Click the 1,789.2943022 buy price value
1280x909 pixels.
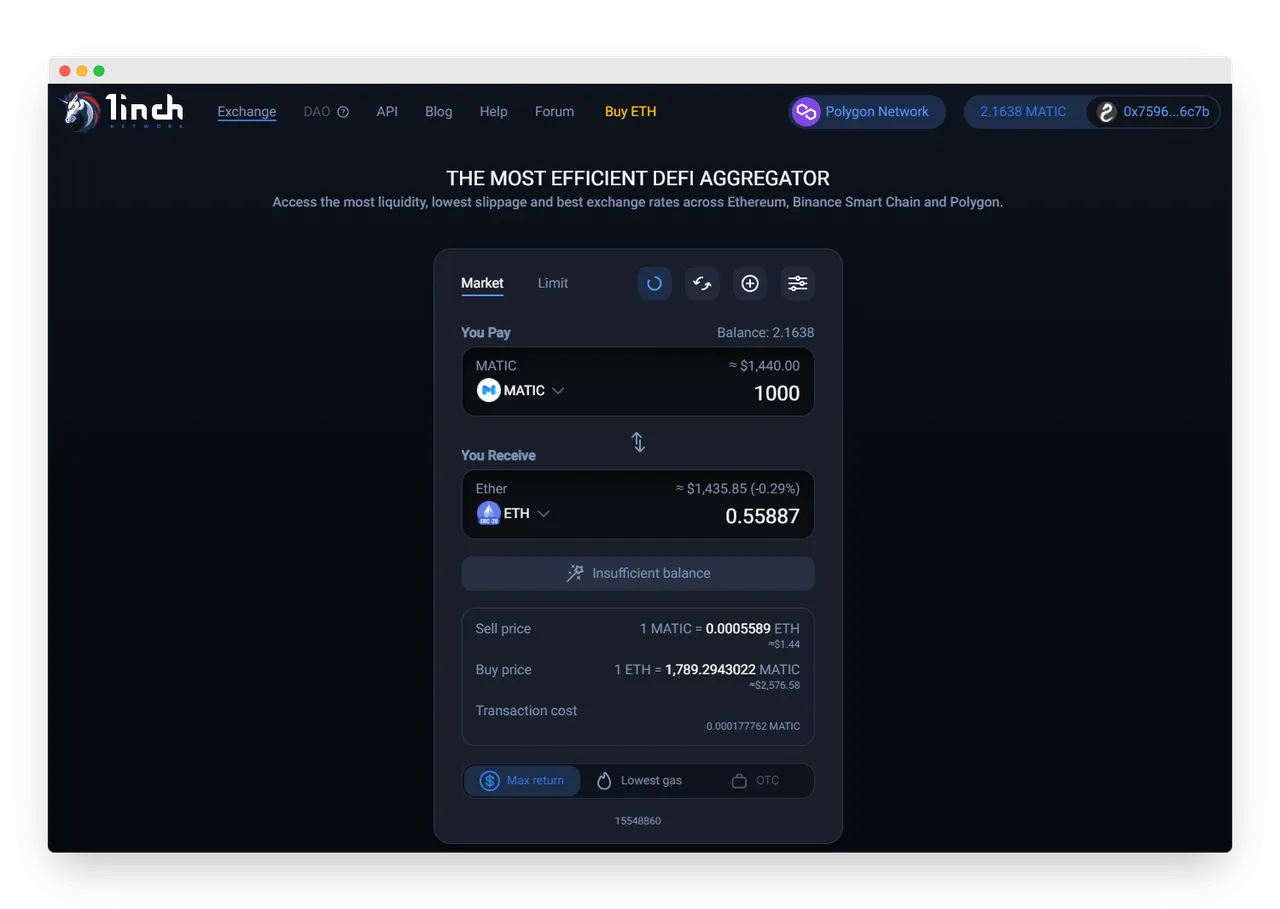click(x=711, y=670)
